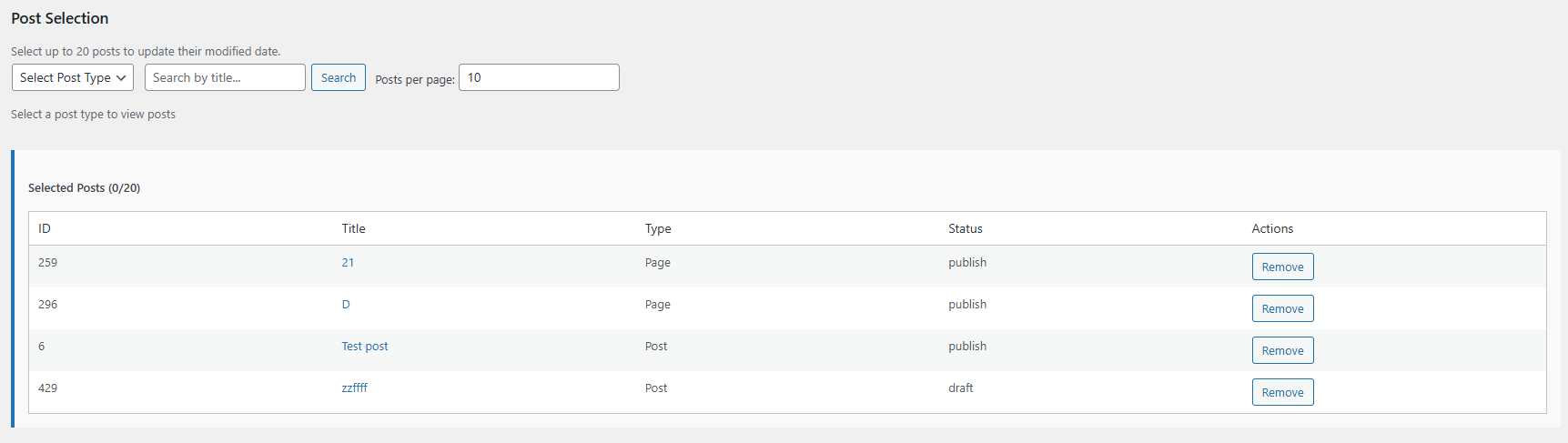Click the Type column header
Viewport: 1568px width, 443px height.
(x=658, y=228)
